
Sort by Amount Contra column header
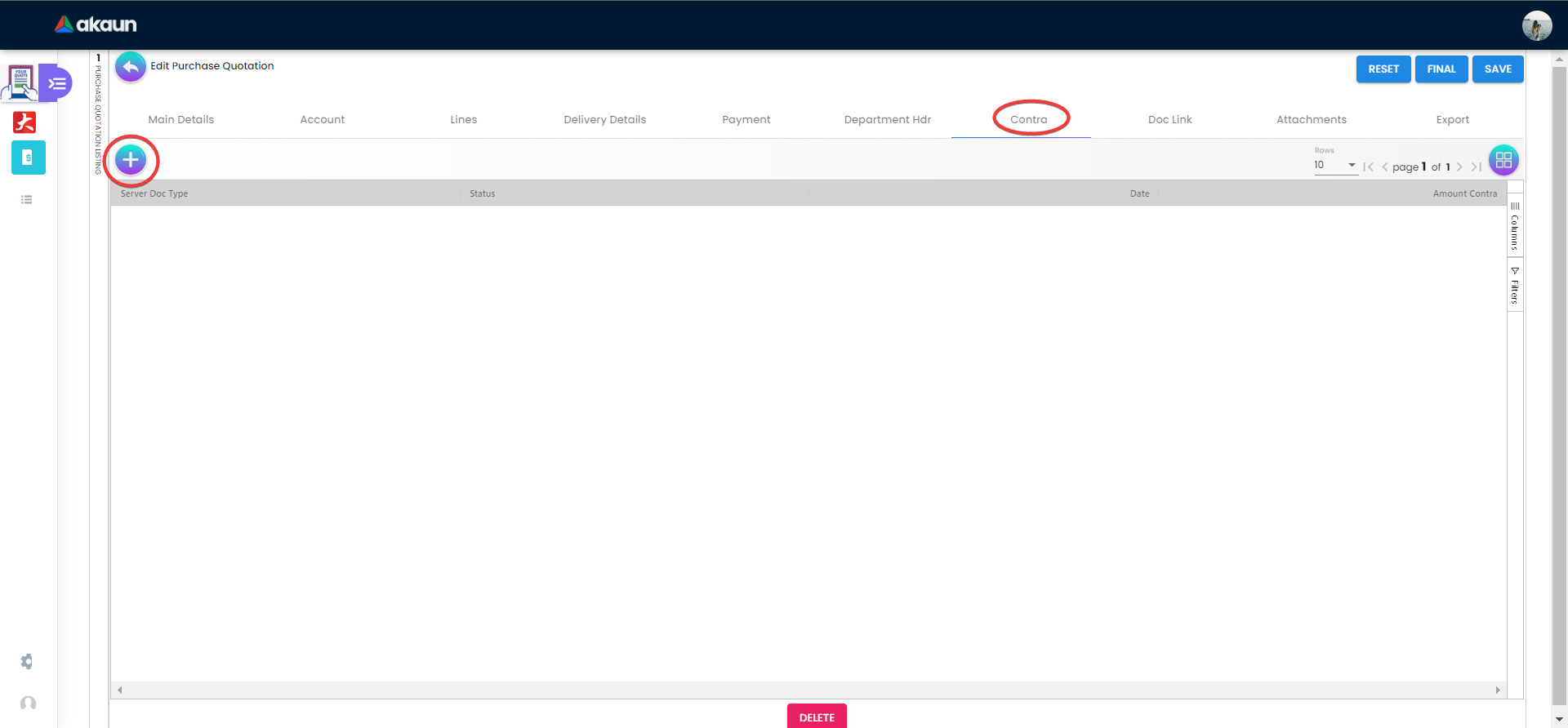click(x=1465, y=193)
